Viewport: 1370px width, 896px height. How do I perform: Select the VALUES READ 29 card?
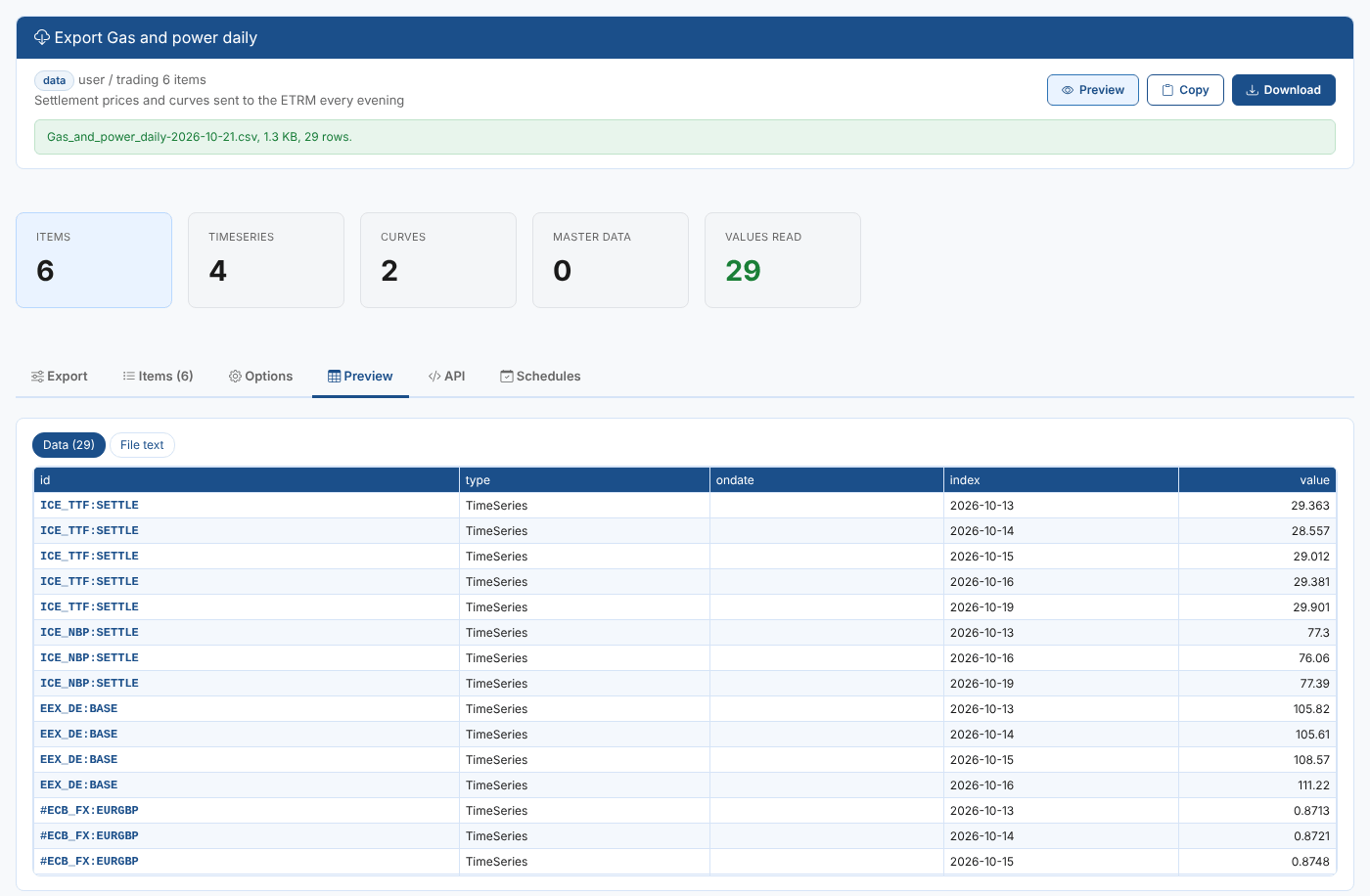(x=783, y=260)
